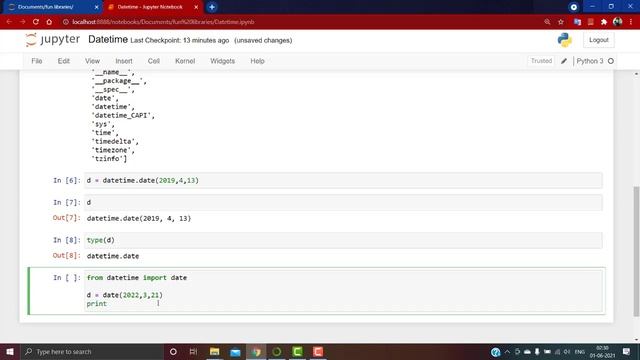The height and width of the screenshot is (360, 640).
Task: Reload the page with refresh icon
Action: [36, 22]
